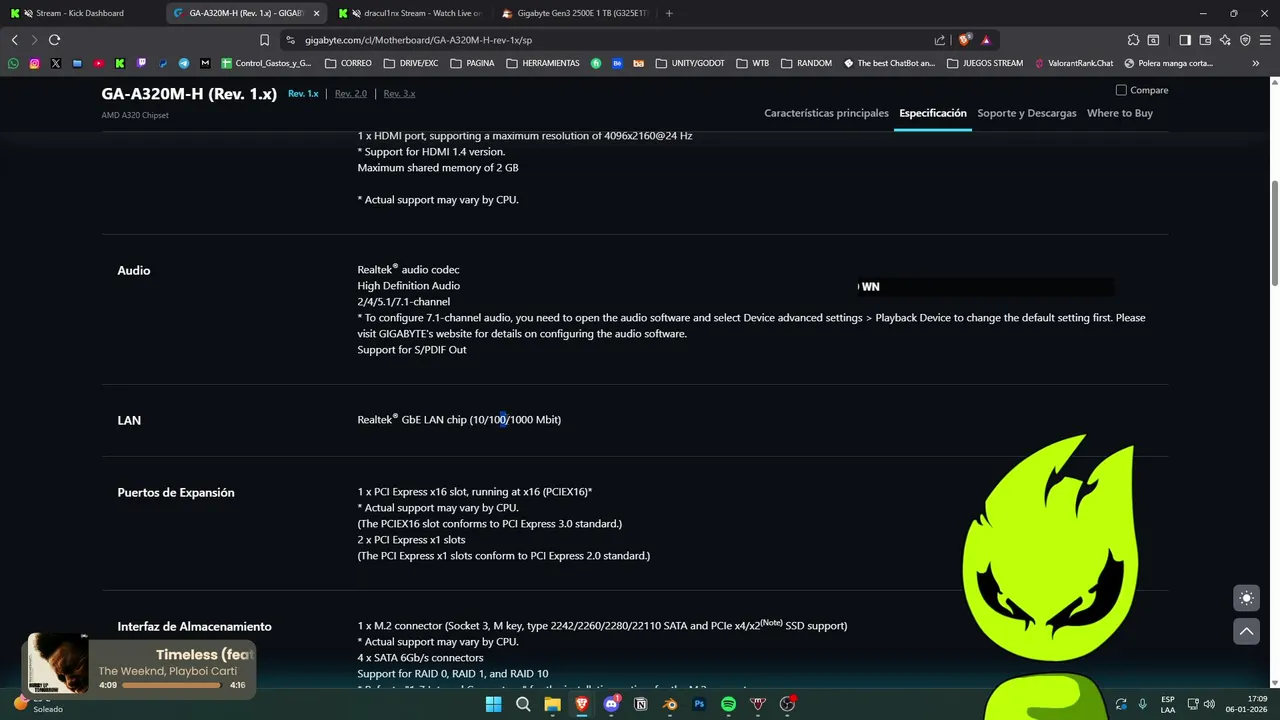1280x720 pixels.
Task: Open Blender from the taskbar
Action: (x=670, y=704)
